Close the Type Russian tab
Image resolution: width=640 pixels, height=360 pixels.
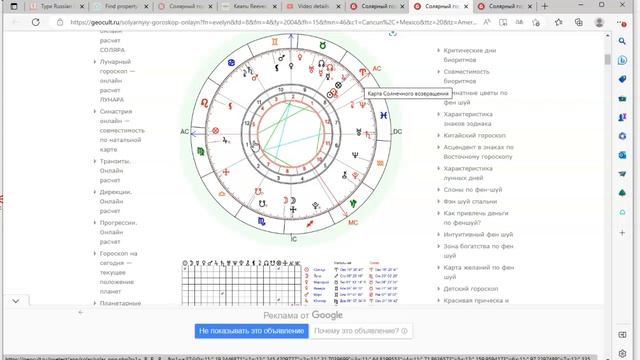click(82, 7)
